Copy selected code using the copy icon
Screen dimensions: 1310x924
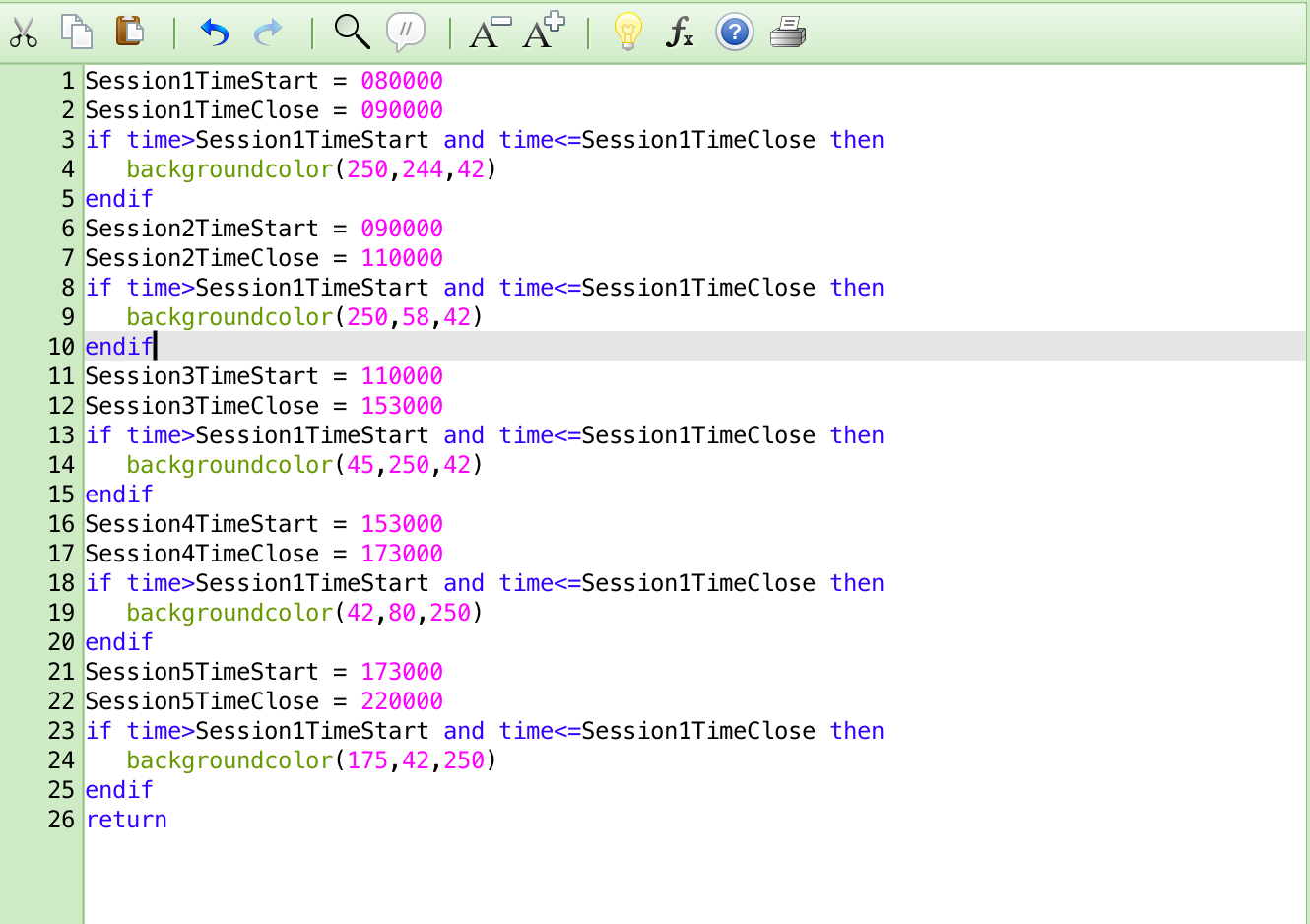click(77, 32)
